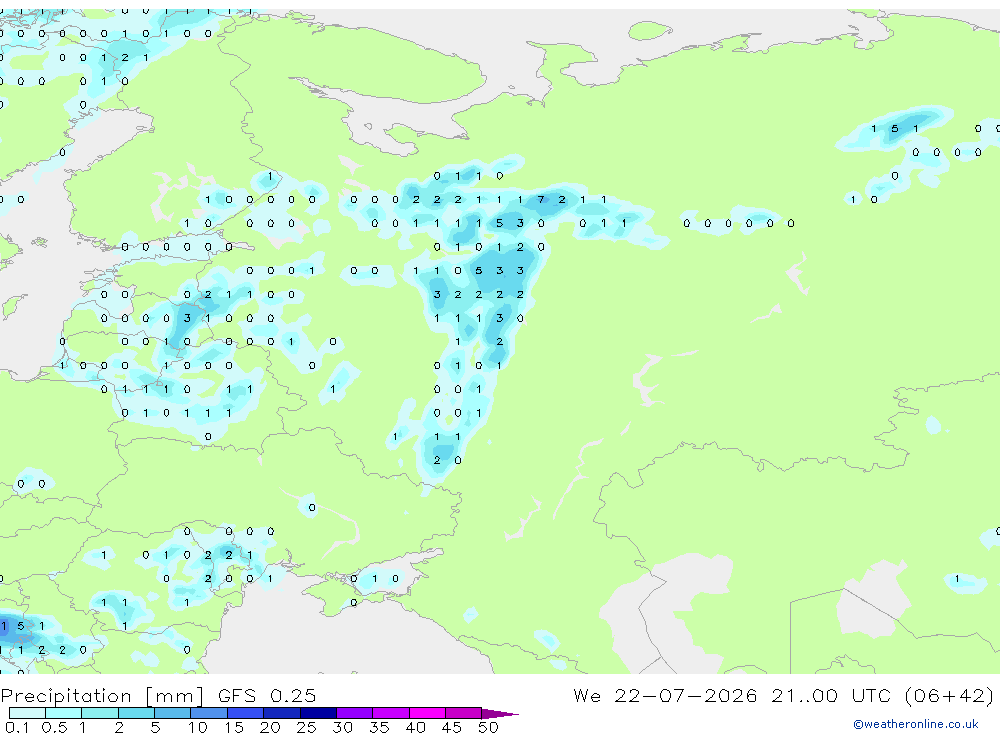The image size is (1000, 733).
Task: Click the '30' legend scale label
Action: click(342, 727)
